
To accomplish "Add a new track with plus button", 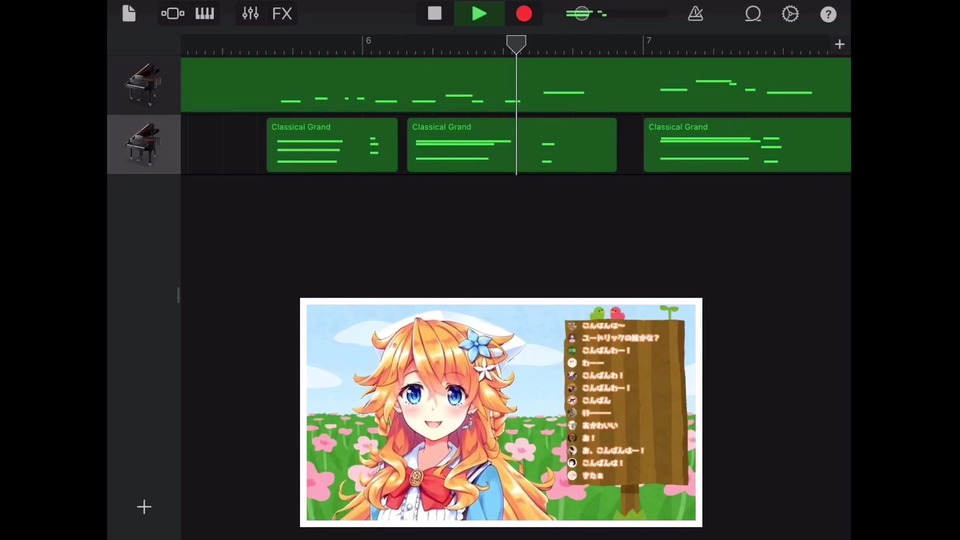I will click(144, 507).
